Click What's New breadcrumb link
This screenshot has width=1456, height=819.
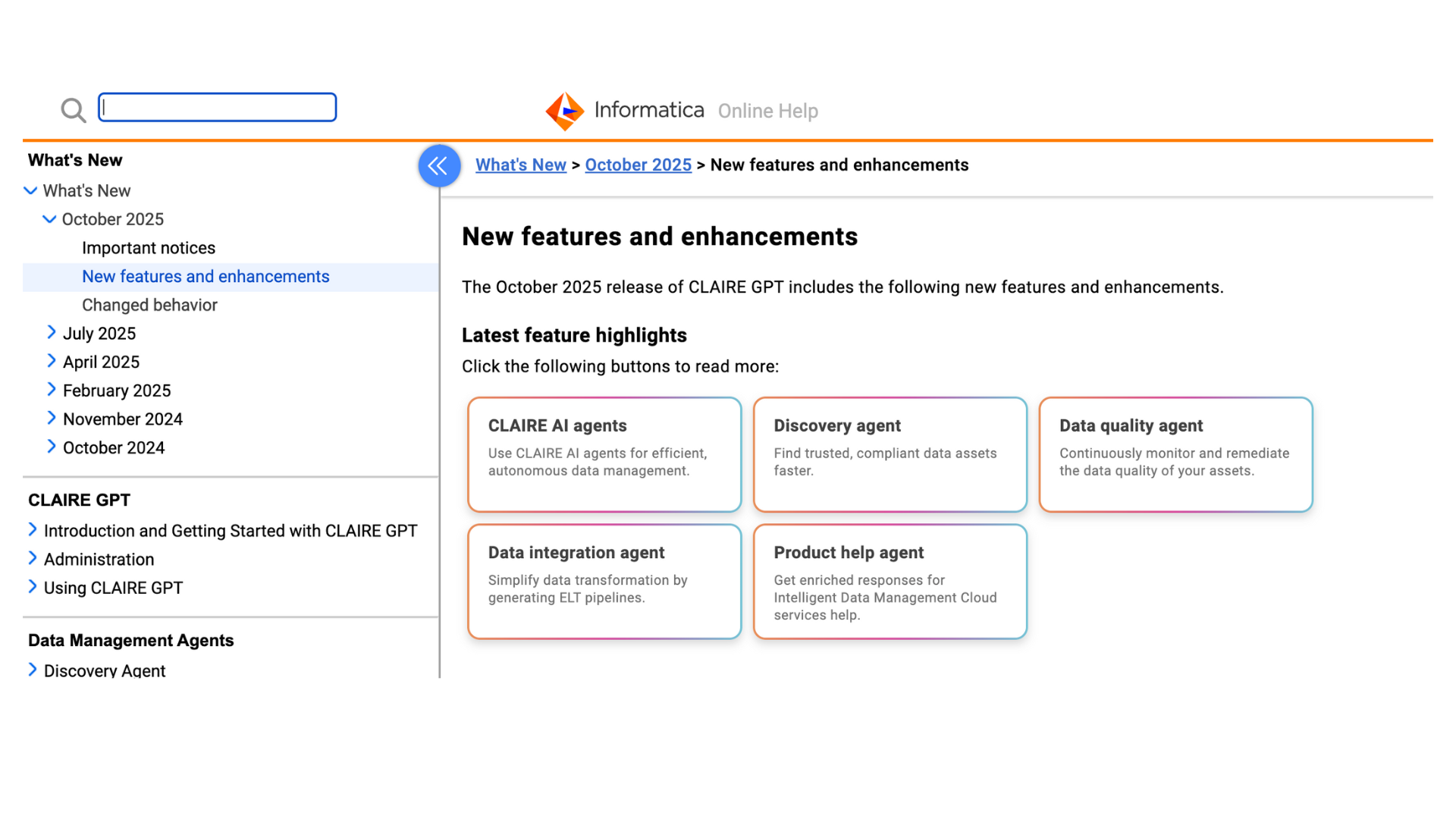(x=520, y=165)
